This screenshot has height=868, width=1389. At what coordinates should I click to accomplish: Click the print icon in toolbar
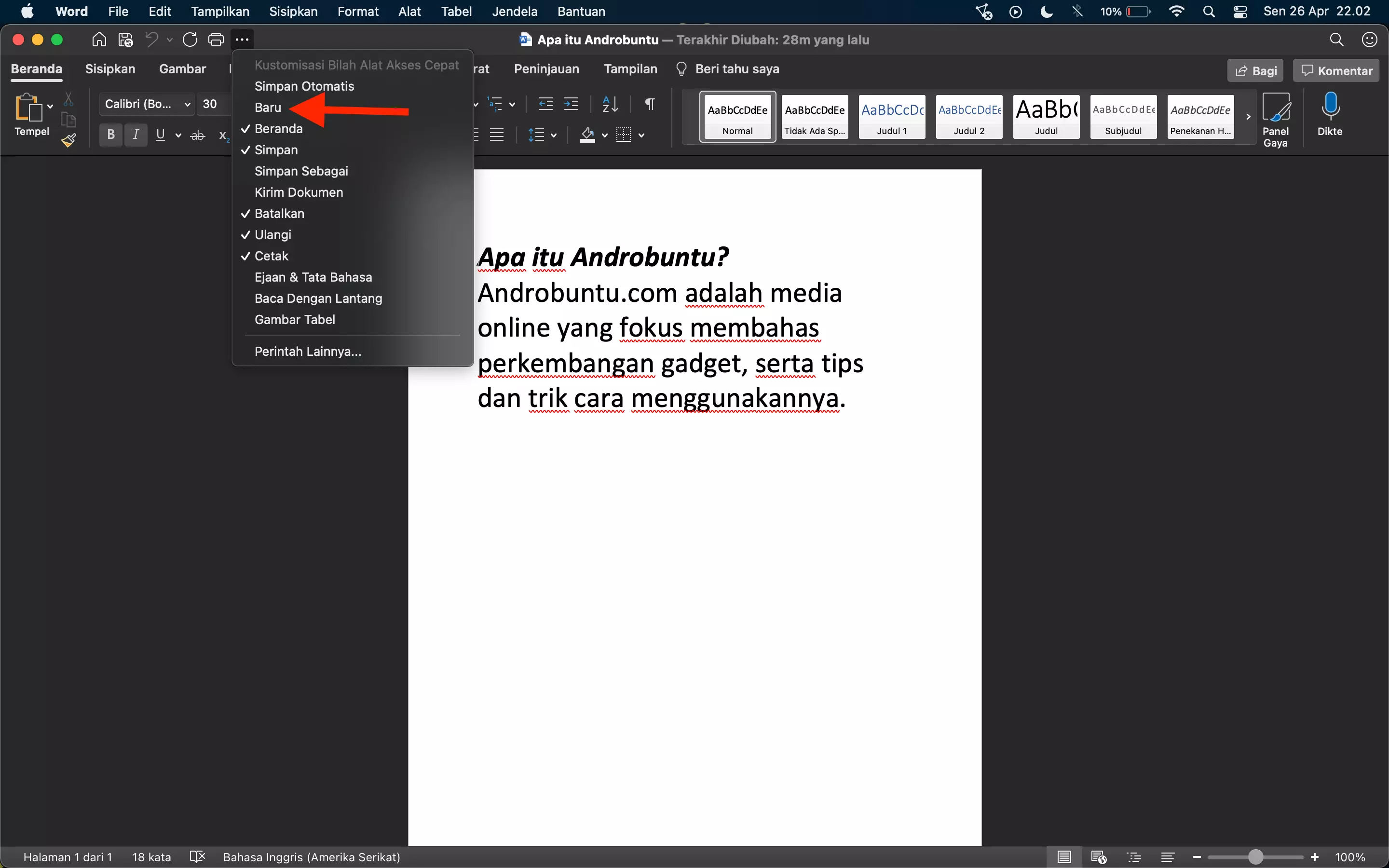click(216, 39)
